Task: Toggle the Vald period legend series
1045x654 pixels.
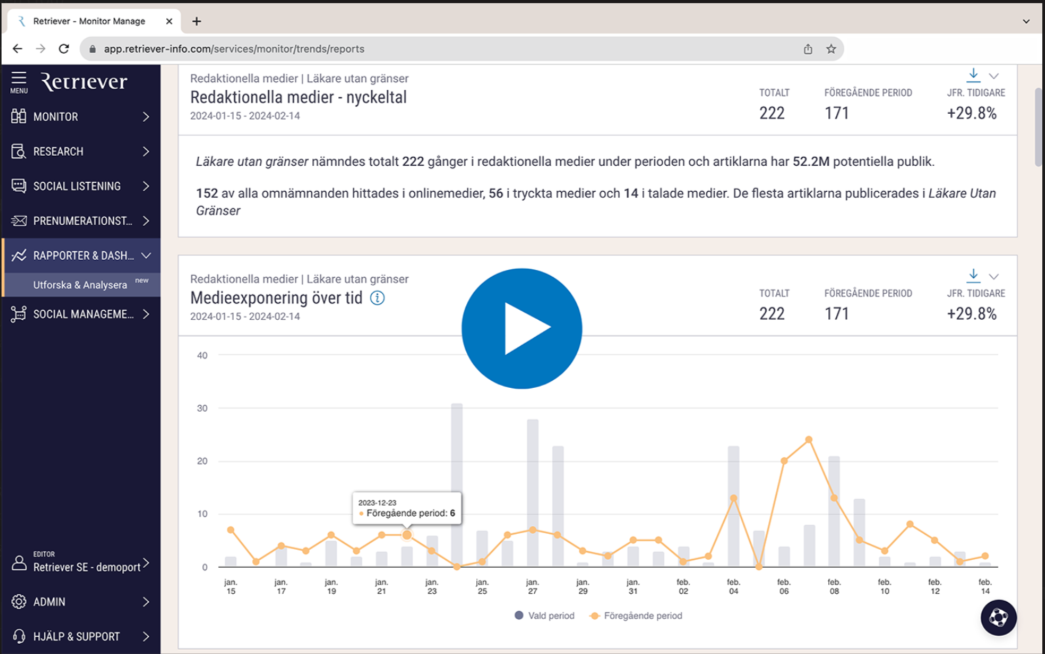Action: (x=544, y=616)
